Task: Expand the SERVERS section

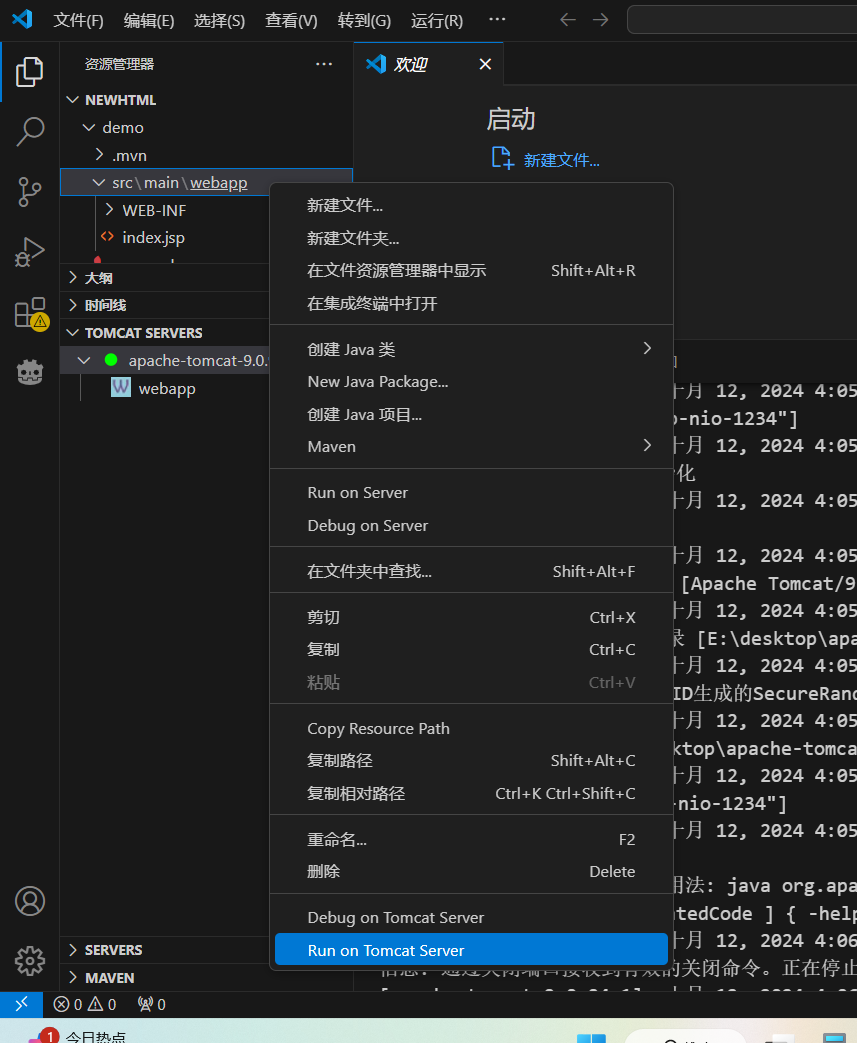Action: (x=73, y=950)
